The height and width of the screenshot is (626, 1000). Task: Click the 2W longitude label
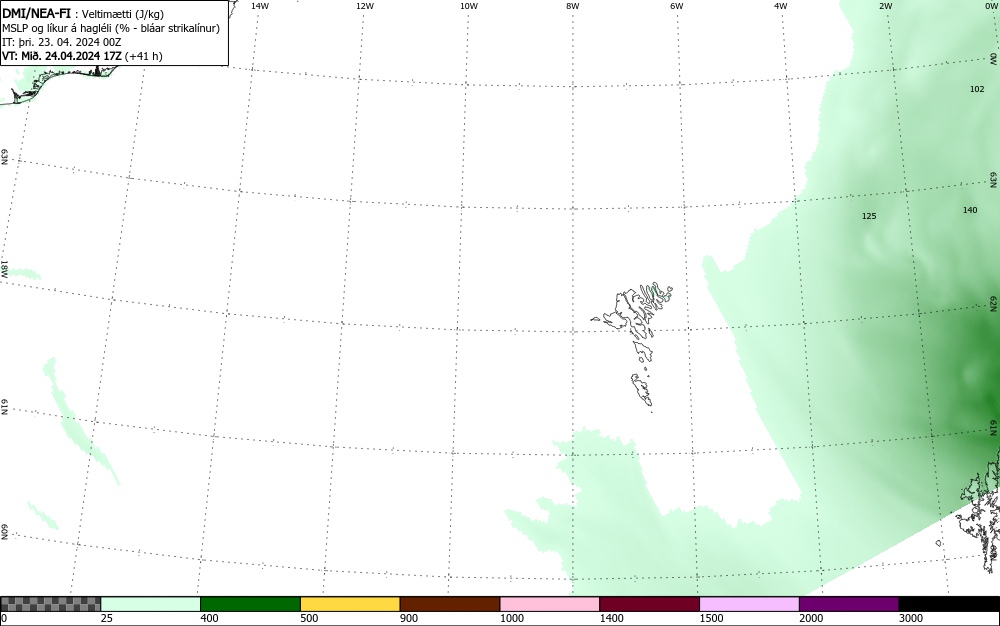click(x=885, y=6)
